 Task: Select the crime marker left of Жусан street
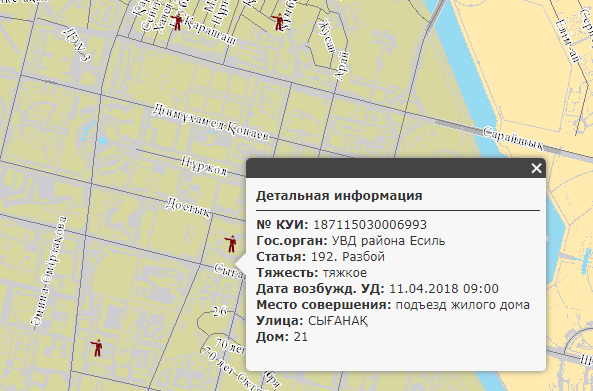(278, 22)
